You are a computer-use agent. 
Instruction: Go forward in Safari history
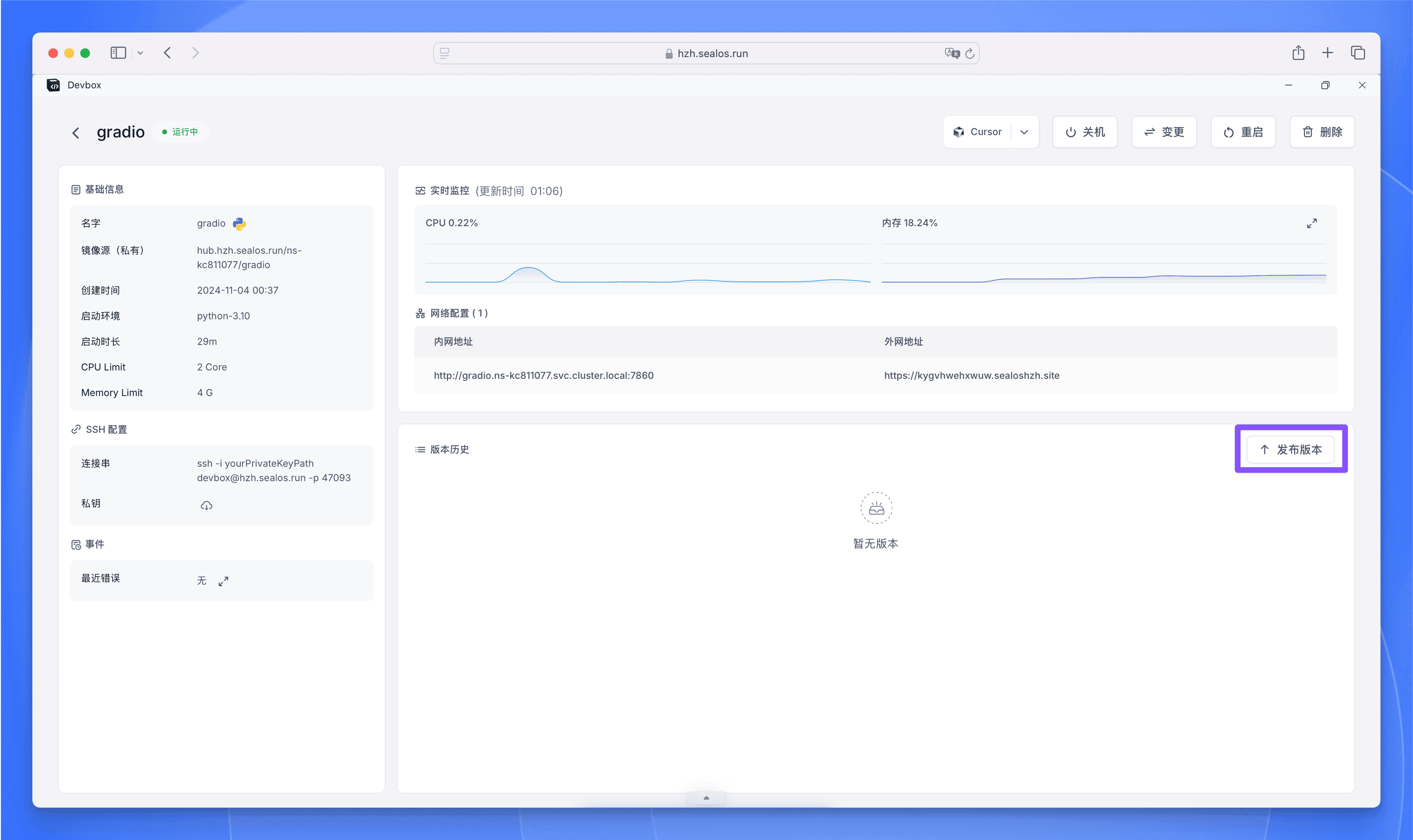tap(195, 53)
